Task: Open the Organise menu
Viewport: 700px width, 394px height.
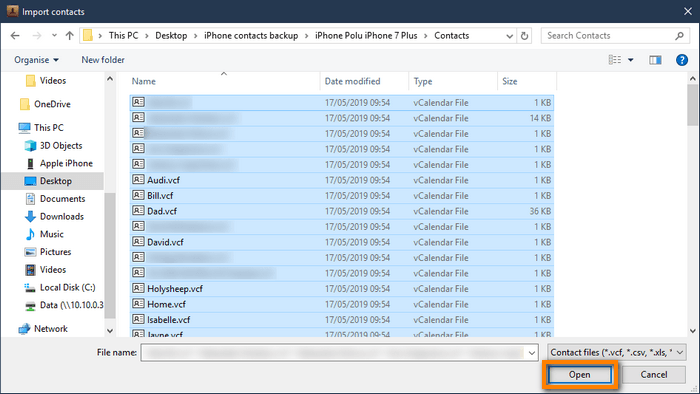Action: (36, 60)
